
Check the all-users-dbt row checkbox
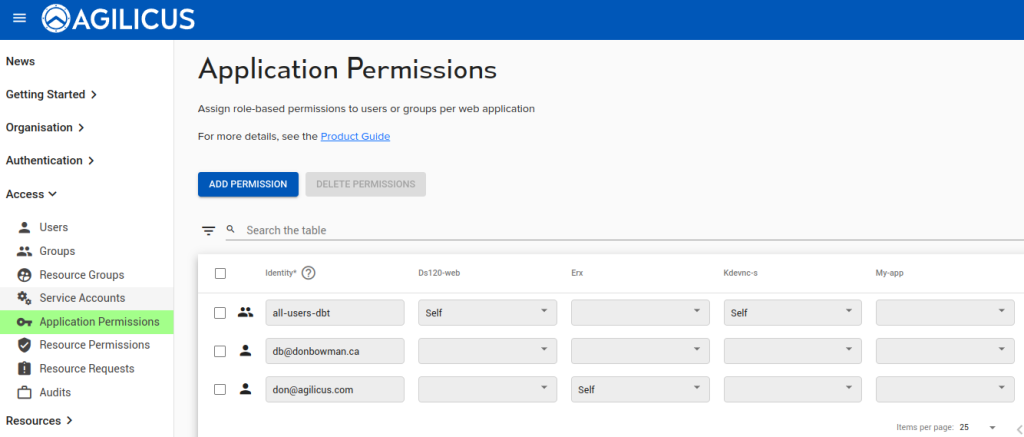[221, 313]
